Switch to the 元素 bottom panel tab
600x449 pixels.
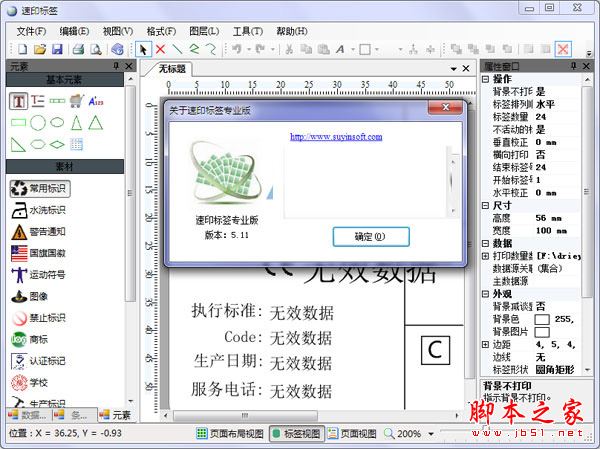click(115, 415)
